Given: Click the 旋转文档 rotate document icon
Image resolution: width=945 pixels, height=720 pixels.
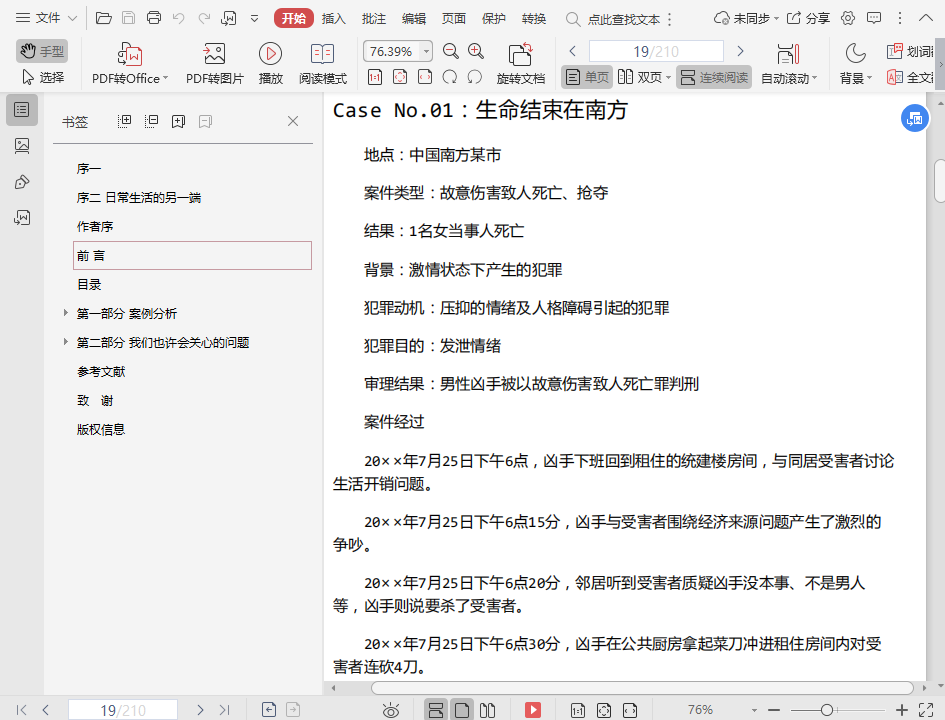Looking at the screenshot, I should [x=520, y=54].
